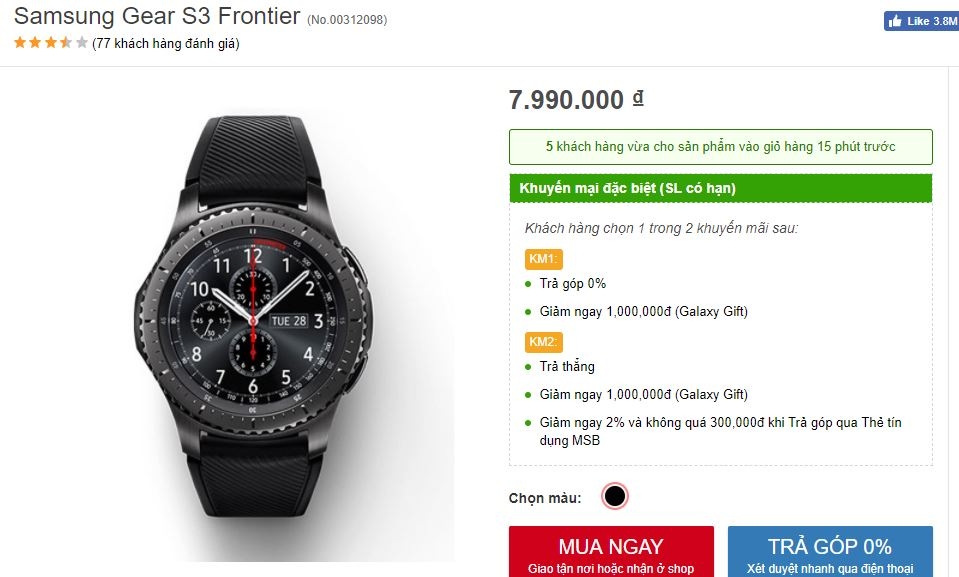Open the 77 khách hàng đánh giá reviews link

pyautogui.click(x=165, y=43)
